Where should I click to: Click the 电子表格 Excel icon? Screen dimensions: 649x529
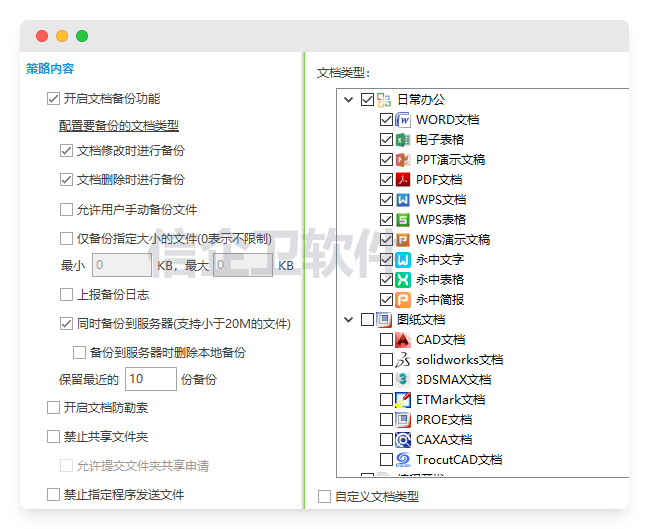point(403,140)
